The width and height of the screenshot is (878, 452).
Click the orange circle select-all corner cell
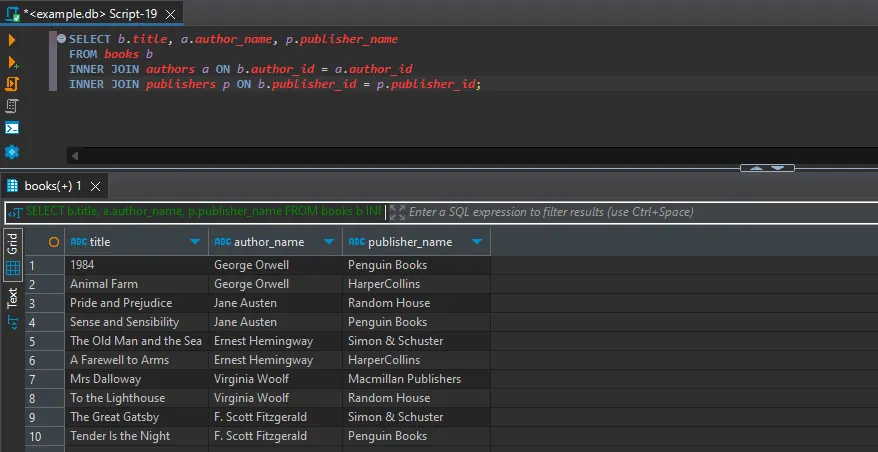54,242
